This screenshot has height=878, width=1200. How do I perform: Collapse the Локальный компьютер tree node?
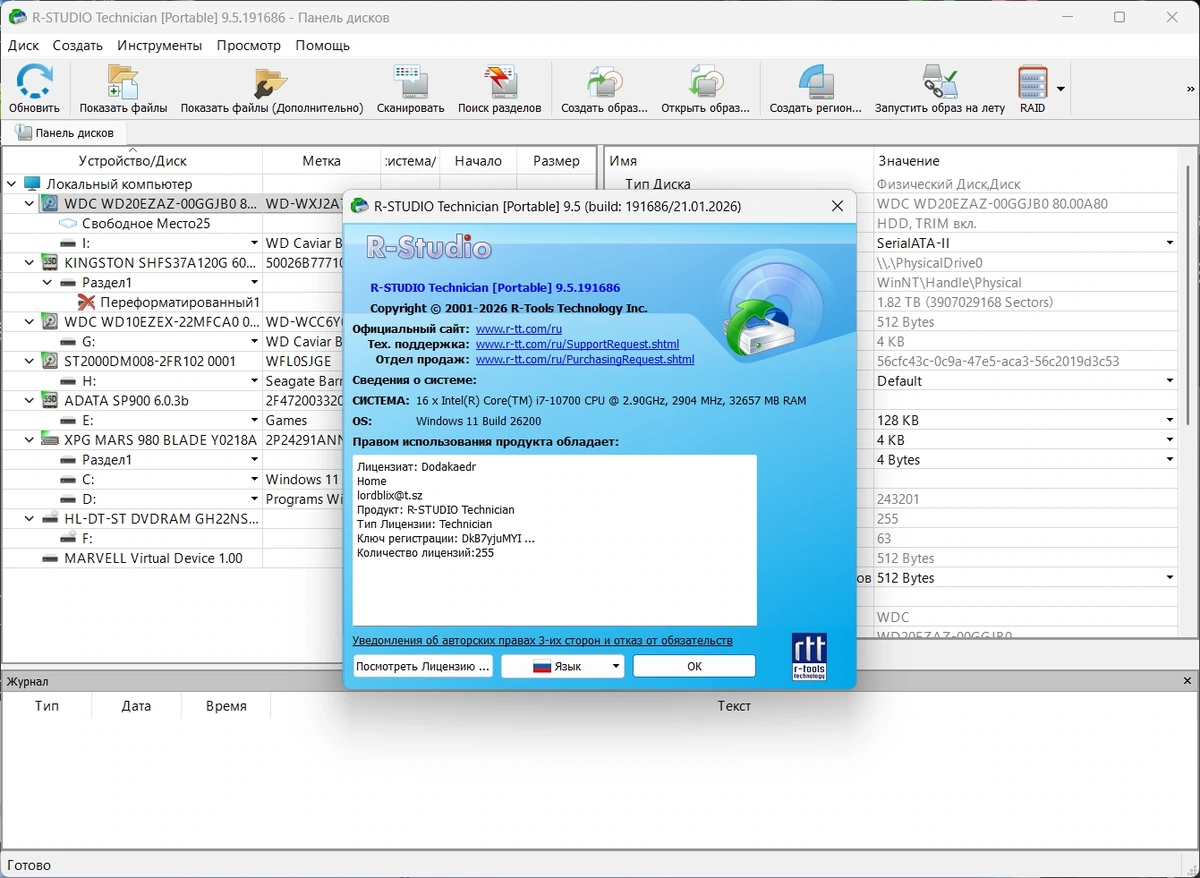coord(12,184)
